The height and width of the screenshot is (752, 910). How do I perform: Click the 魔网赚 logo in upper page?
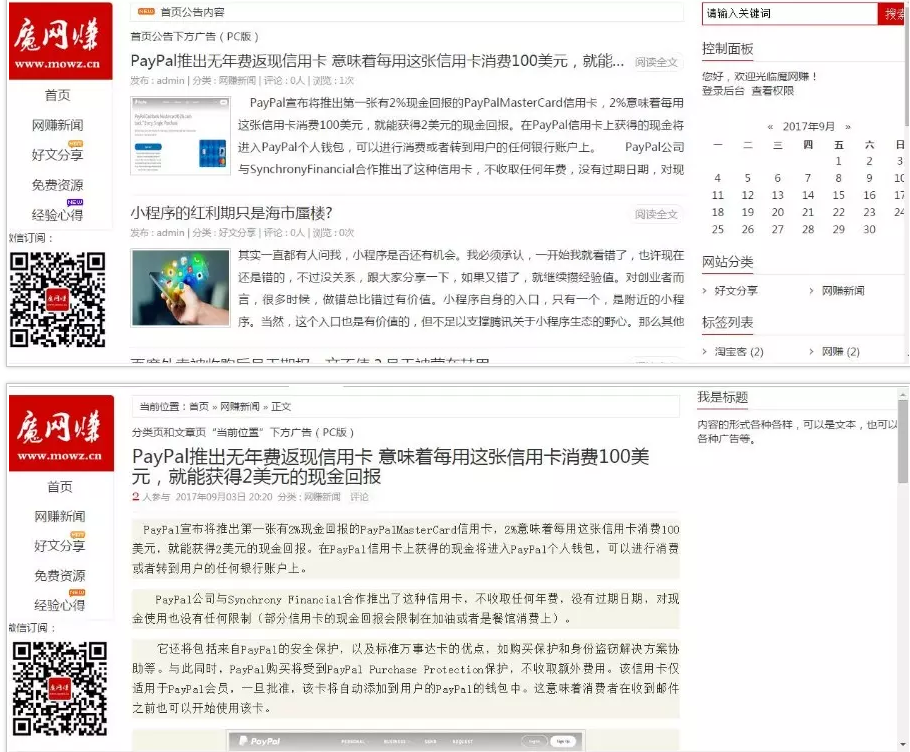[x=60, y=41]
